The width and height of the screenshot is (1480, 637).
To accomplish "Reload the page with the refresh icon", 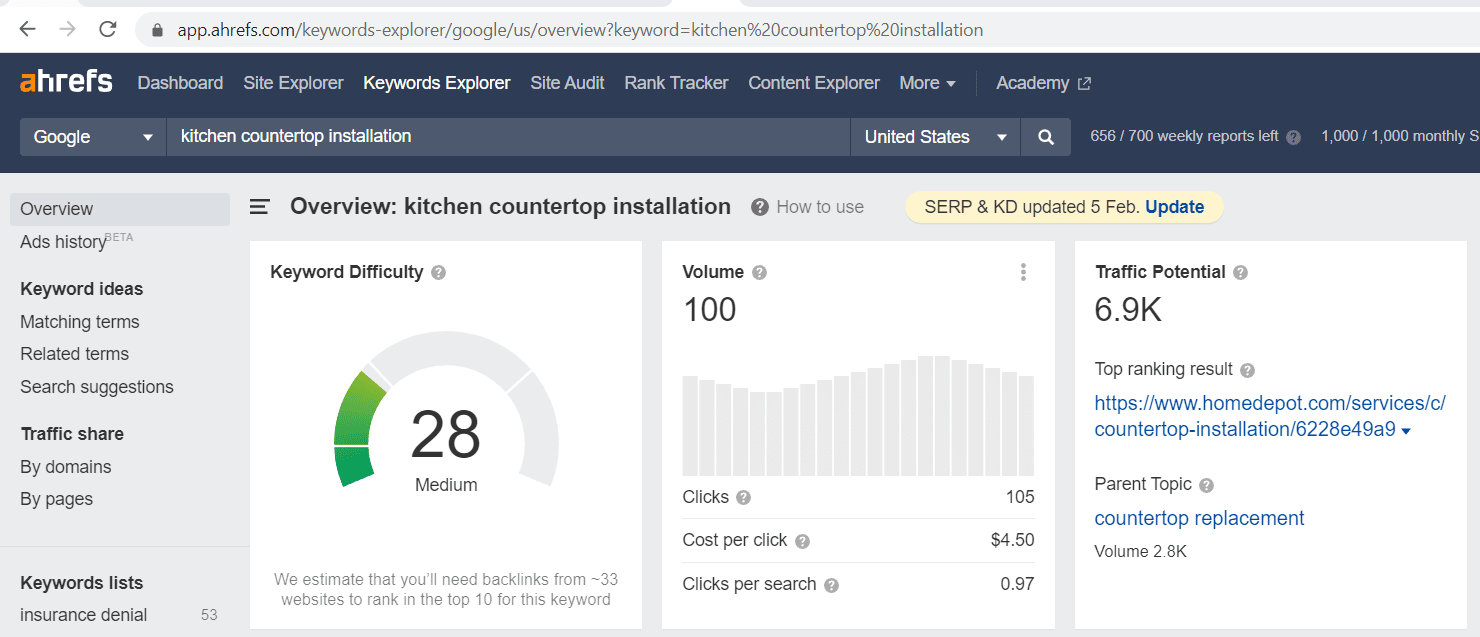I will pyautogui.click(x=108, y=29).
